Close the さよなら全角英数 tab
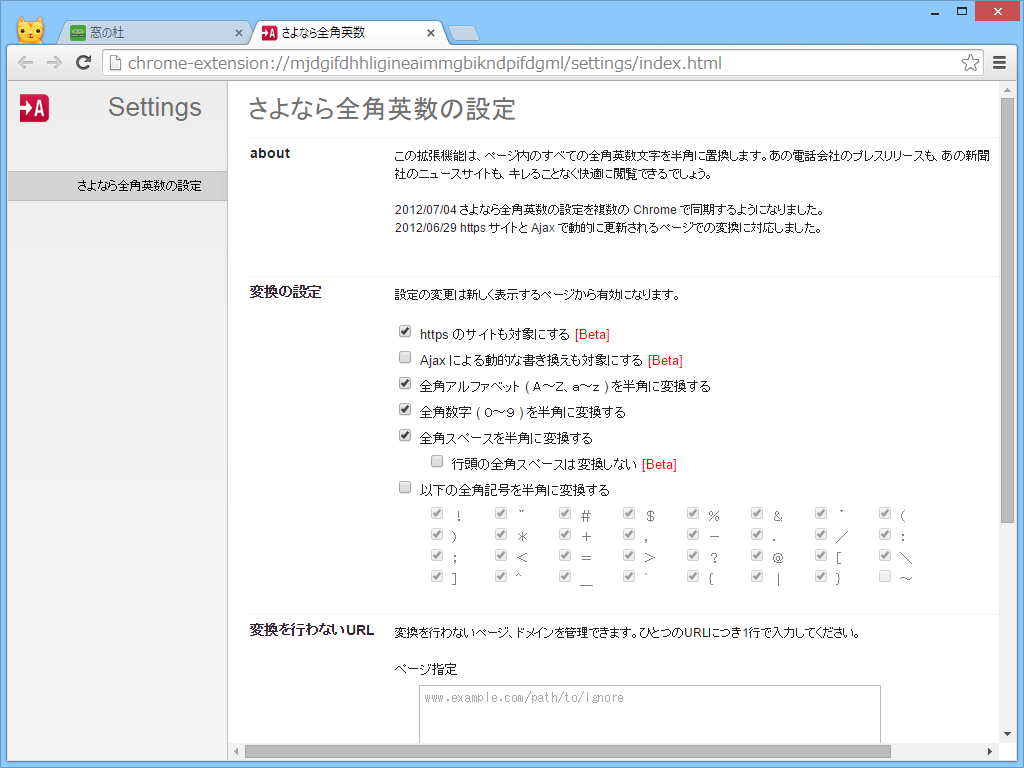1024x768 pixels. (x=430, y=33)
